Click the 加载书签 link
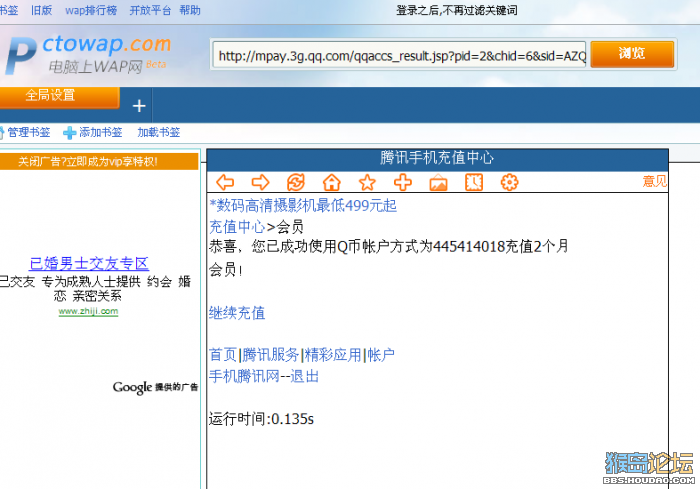Screen dimensions: 700x489 coord(158,132)
